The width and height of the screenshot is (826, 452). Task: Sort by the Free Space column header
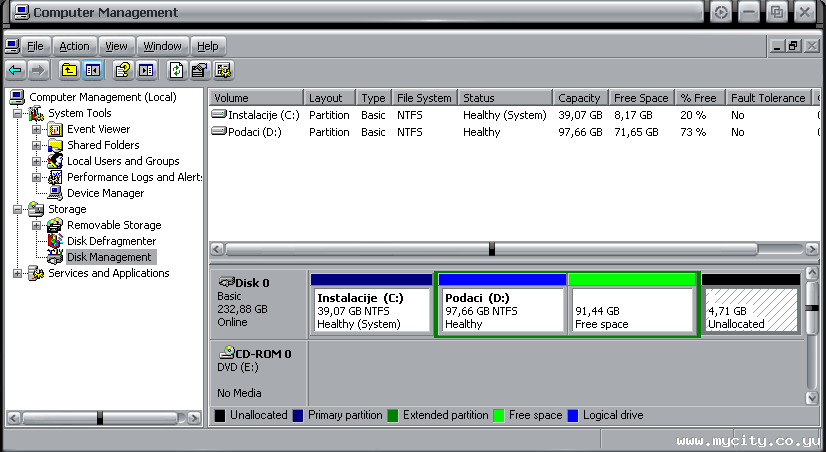642,98
